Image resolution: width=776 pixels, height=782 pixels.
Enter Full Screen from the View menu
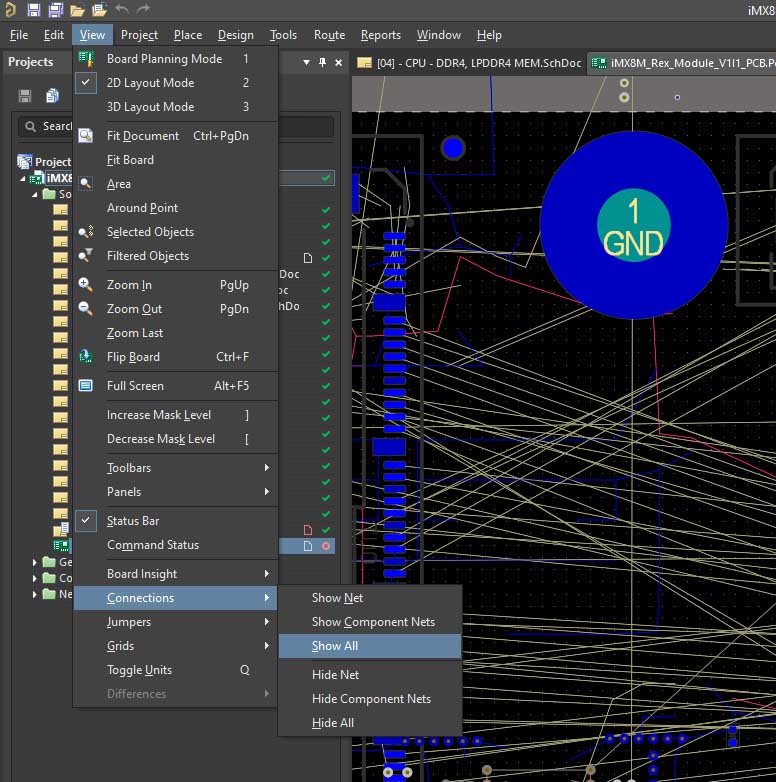135,386
